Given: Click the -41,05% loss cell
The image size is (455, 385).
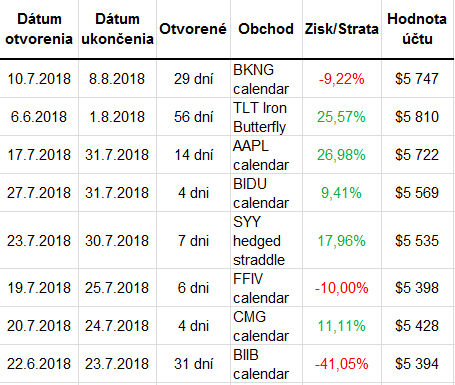Looking at the screenshot, I should [x=342, y=364].
